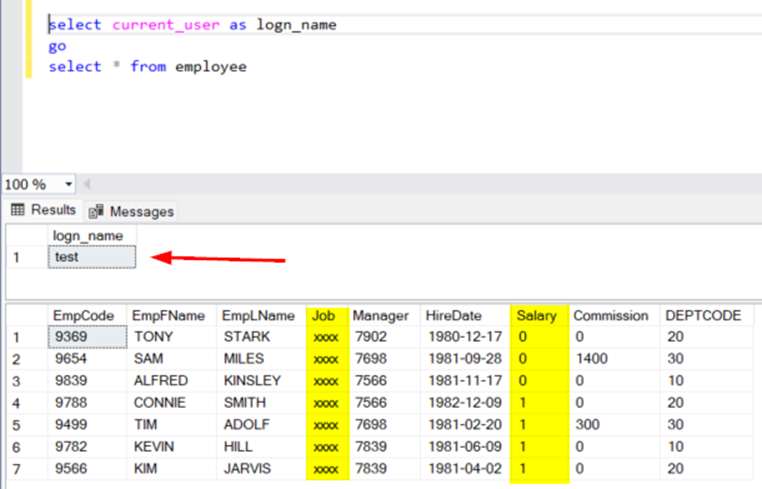Click the EmpLName column header
Viewport: 762px width, 489px height.
pyautogui.click(x=261, y=315)
